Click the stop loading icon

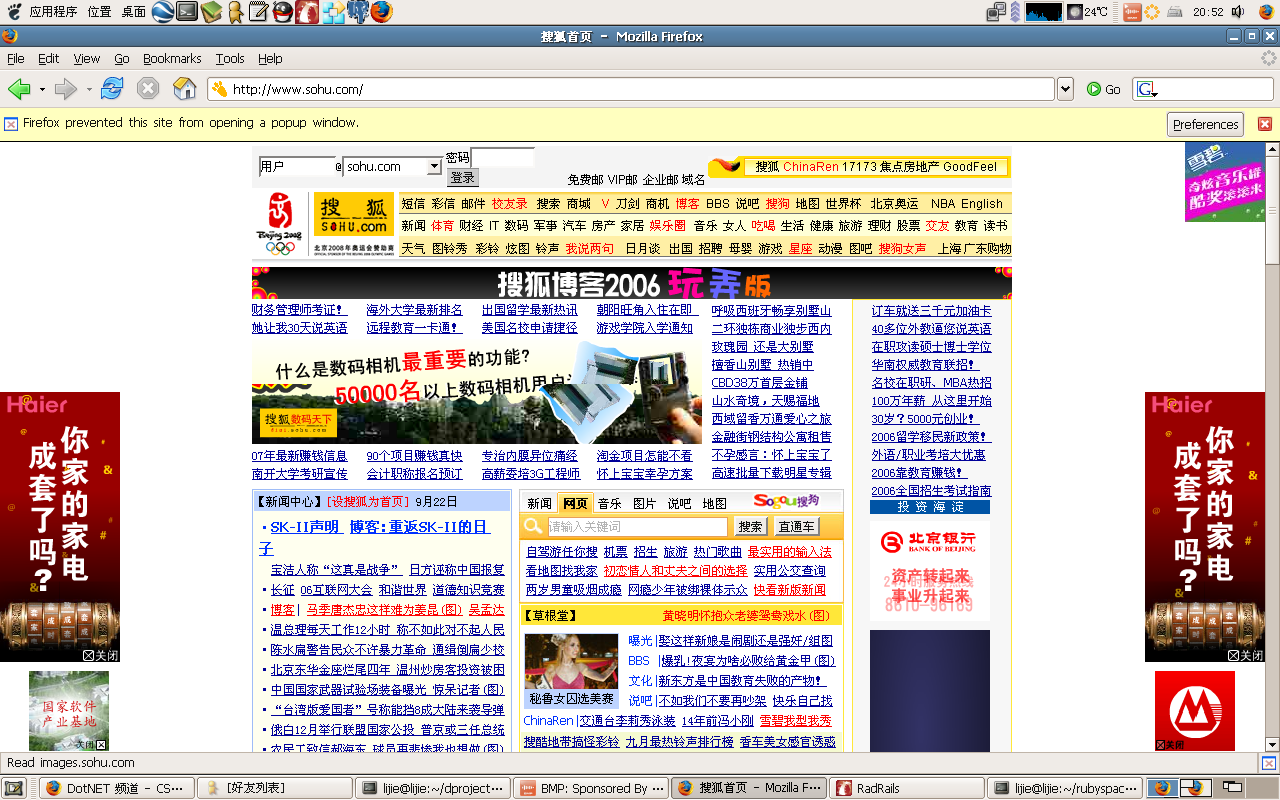[148, 89]
